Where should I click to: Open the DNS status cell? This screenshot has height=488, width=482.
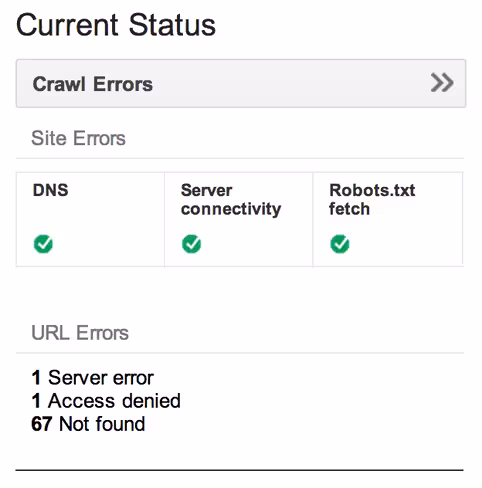click(x=90, y=219)
